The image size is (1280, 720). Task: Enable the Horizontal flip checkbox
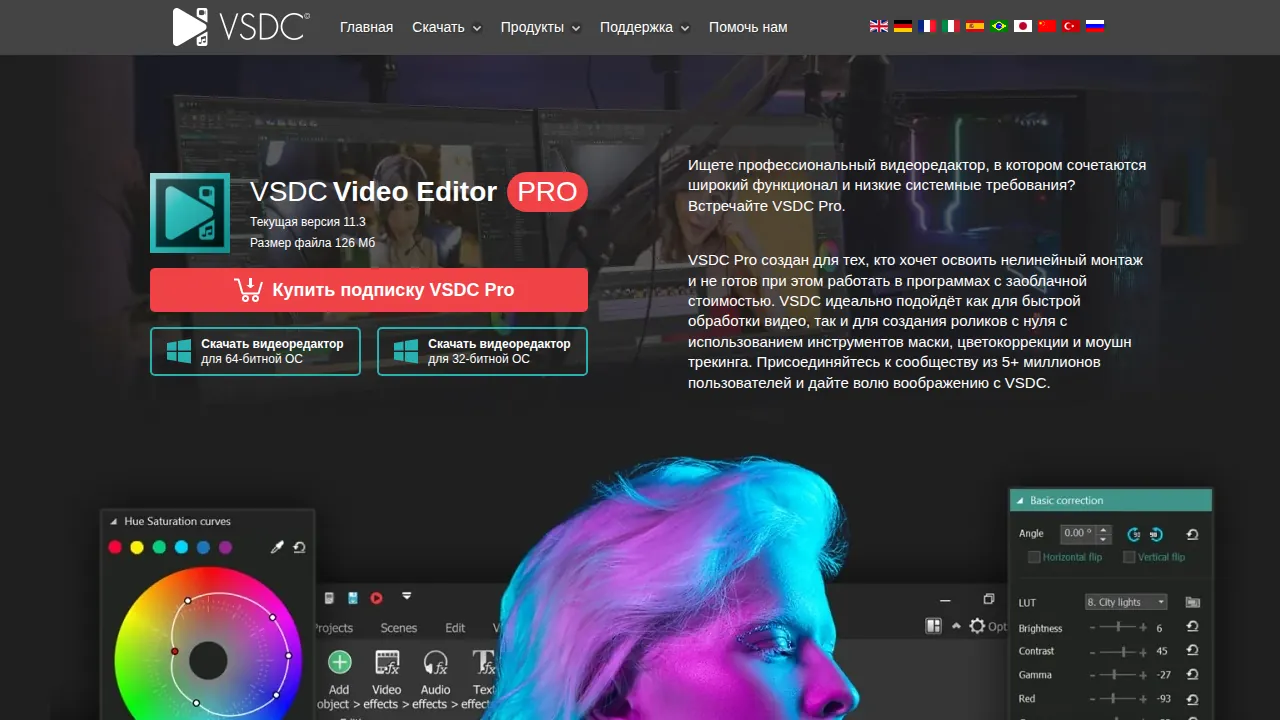[1035, 557]
